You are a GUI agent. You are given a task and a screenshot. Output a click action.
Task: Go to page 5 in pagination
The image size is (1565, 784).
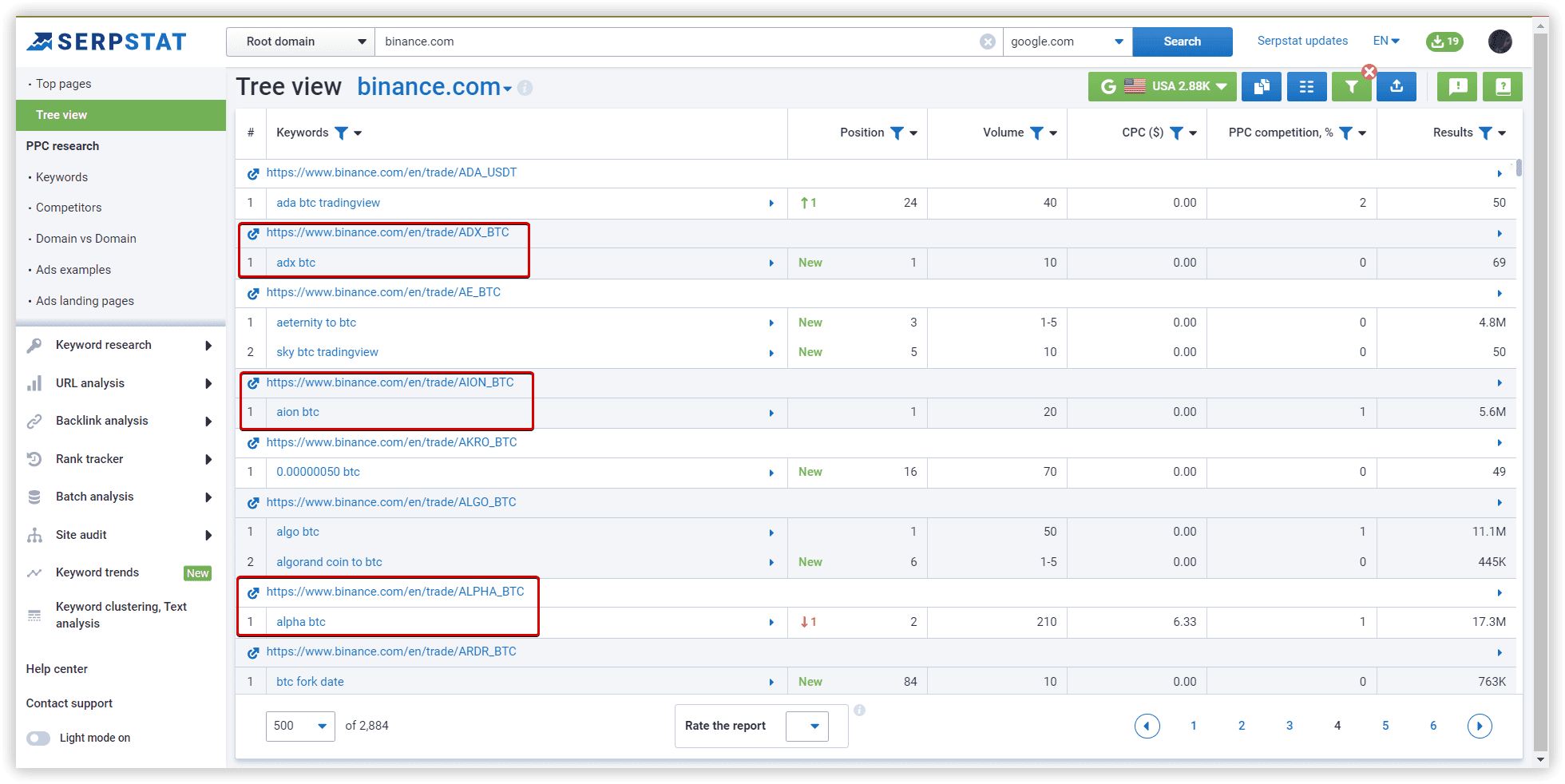[1385, 726]
